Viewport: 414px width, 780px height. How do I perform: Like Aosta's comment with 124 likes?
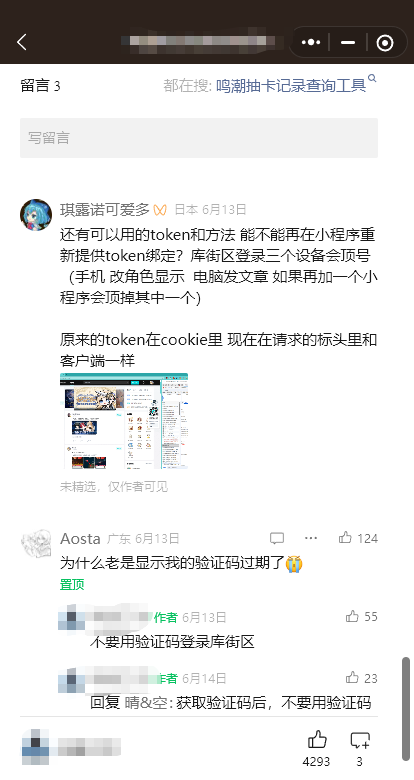pos(358,538)
